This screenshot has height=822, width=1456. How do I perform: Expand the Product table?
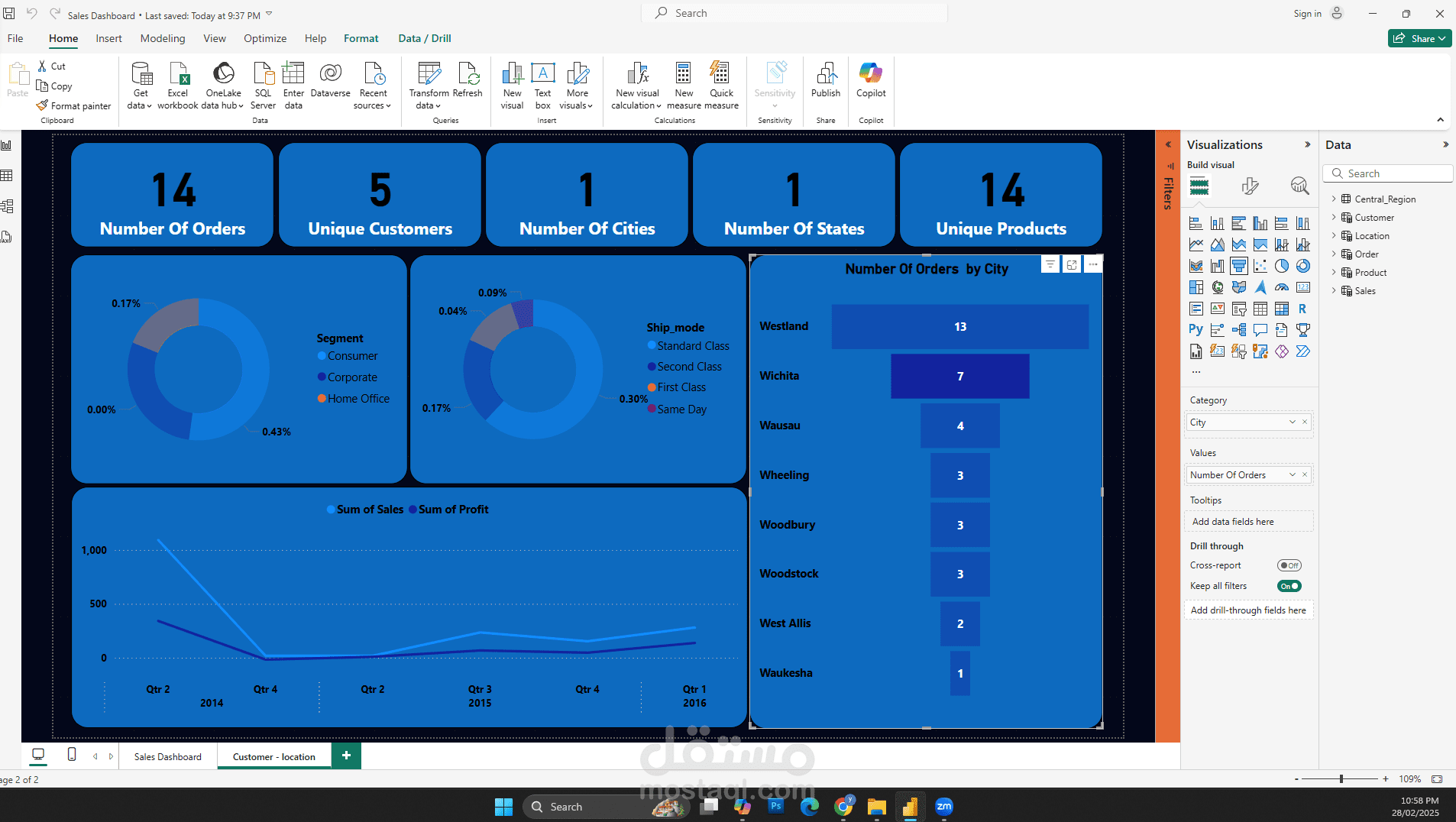1334,272
